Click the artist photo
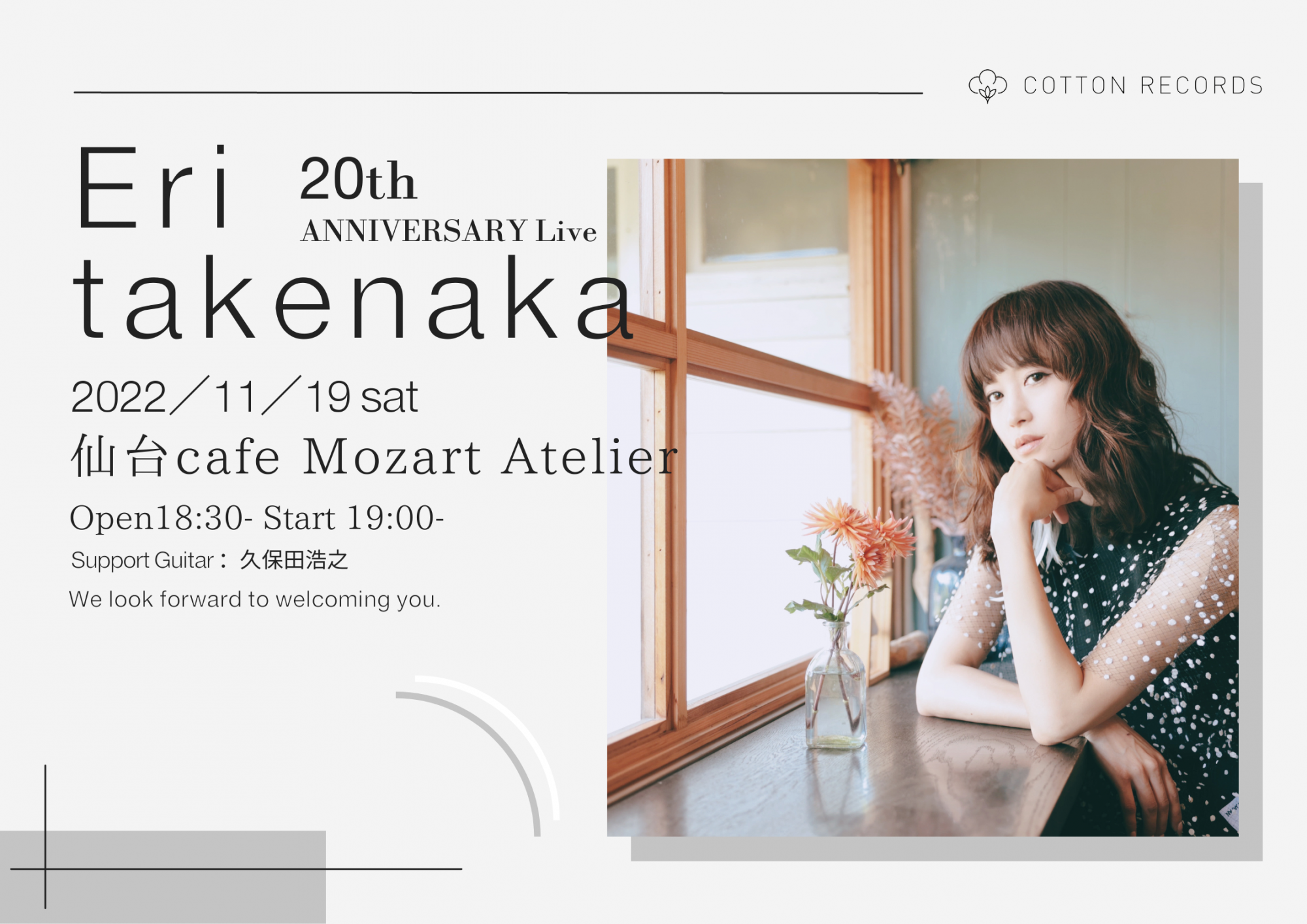The width and height of the screenshot is (1307, 924). 923,497
